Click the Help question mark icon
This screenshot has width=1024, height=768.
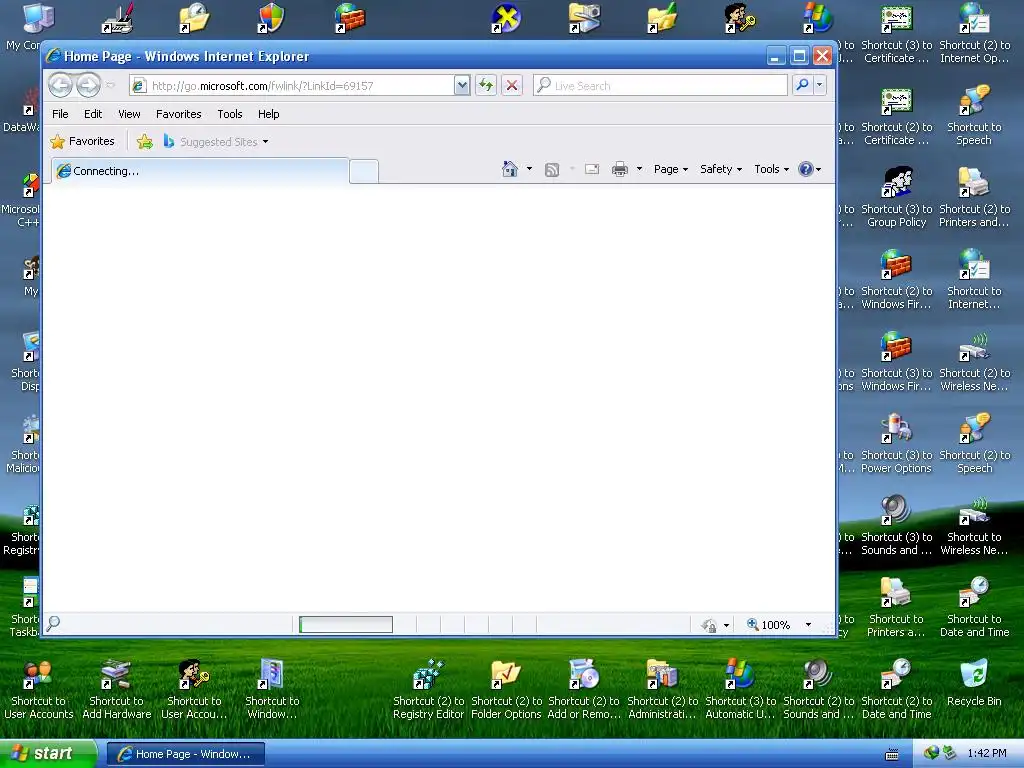(x=806, y=169)
